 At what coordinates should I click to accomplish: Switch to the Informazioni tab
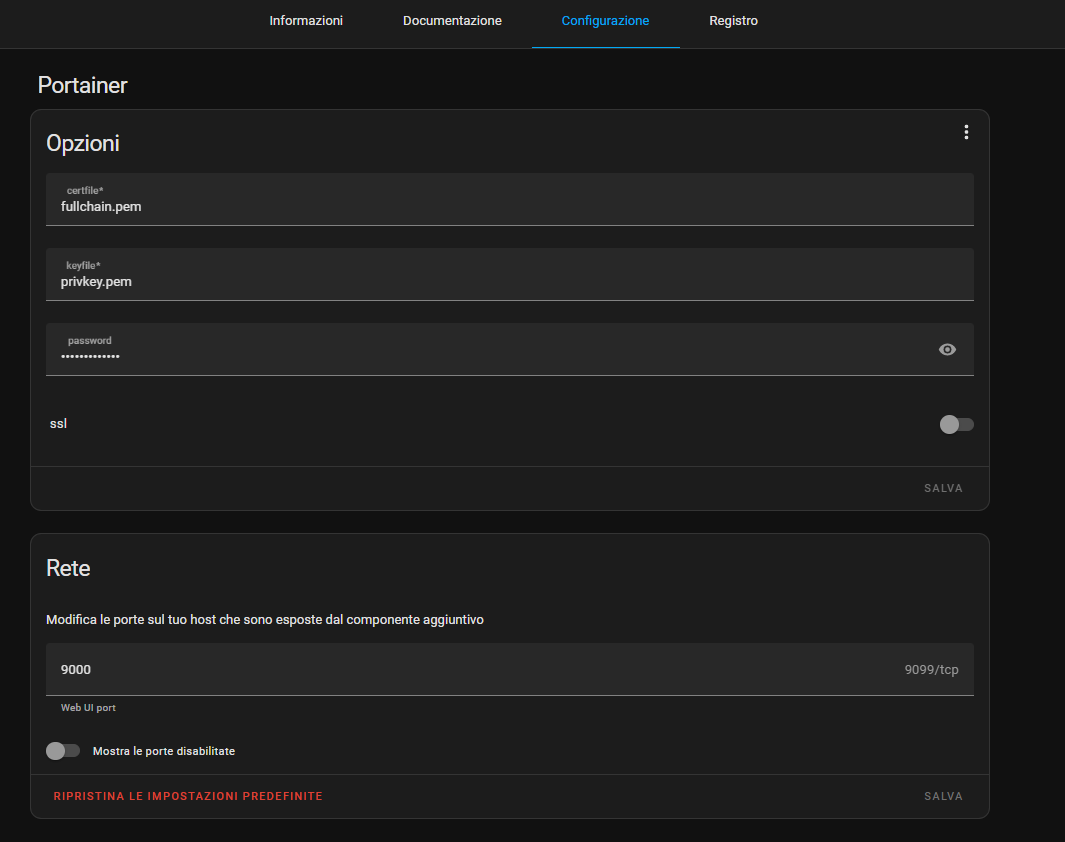(x=306, y=20)
